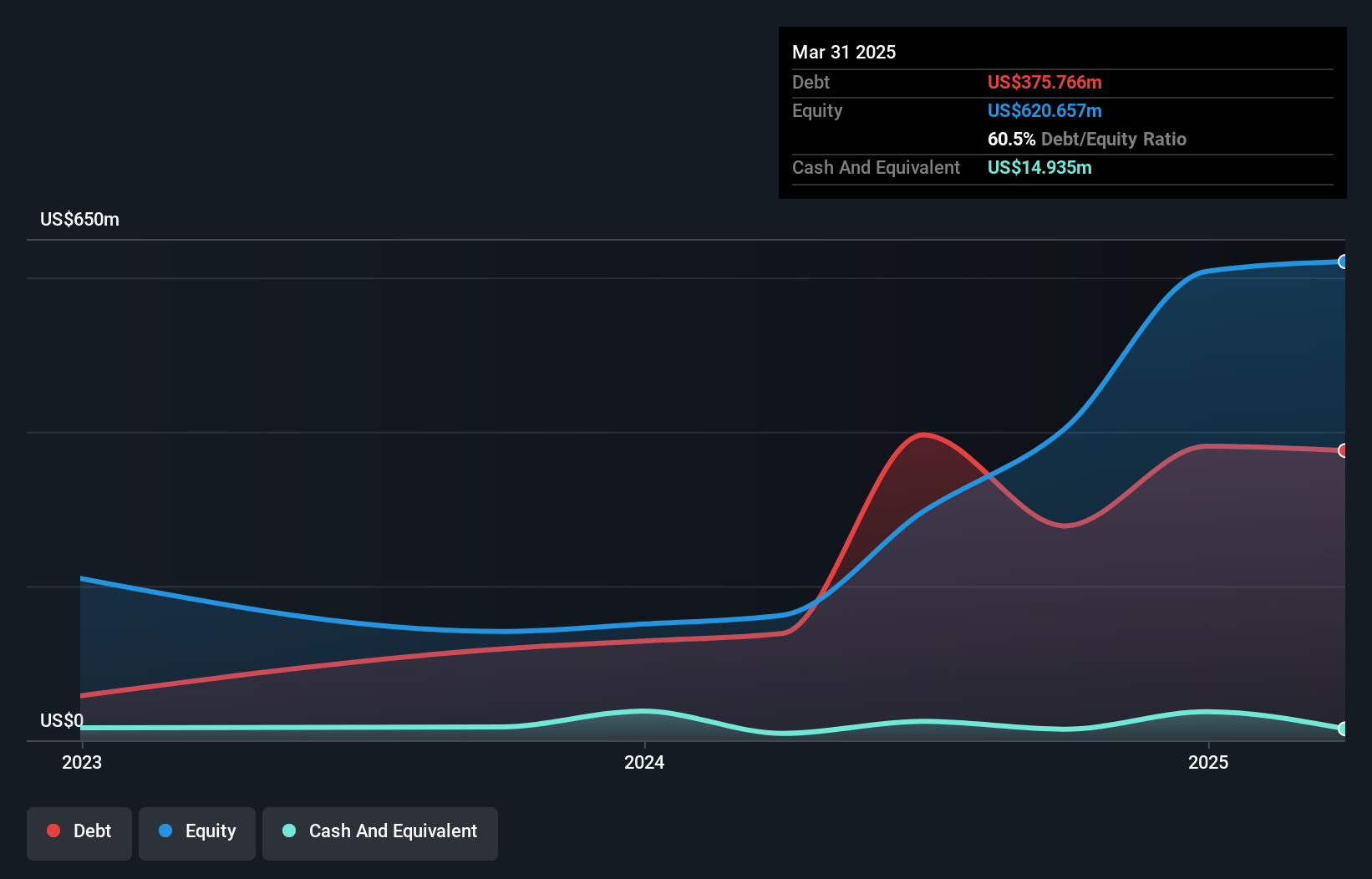Image resolution: width=1372 pixels, height=879 pixels.
Task: Click the teal Cash And Equivalent legend dot
Action: [x=288, y=831]
